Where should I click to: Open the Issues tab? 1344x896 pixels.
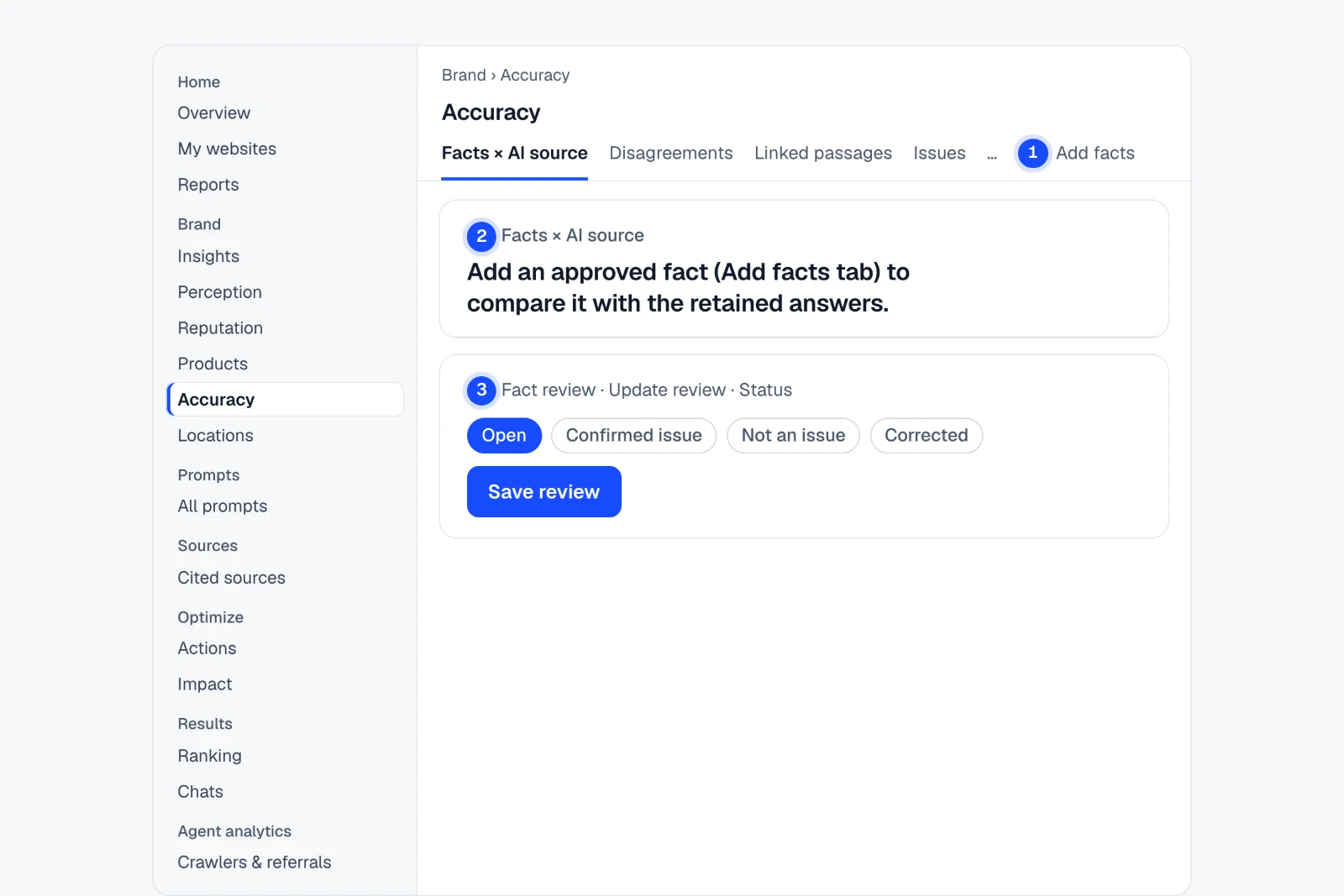[x=939, y=154]
